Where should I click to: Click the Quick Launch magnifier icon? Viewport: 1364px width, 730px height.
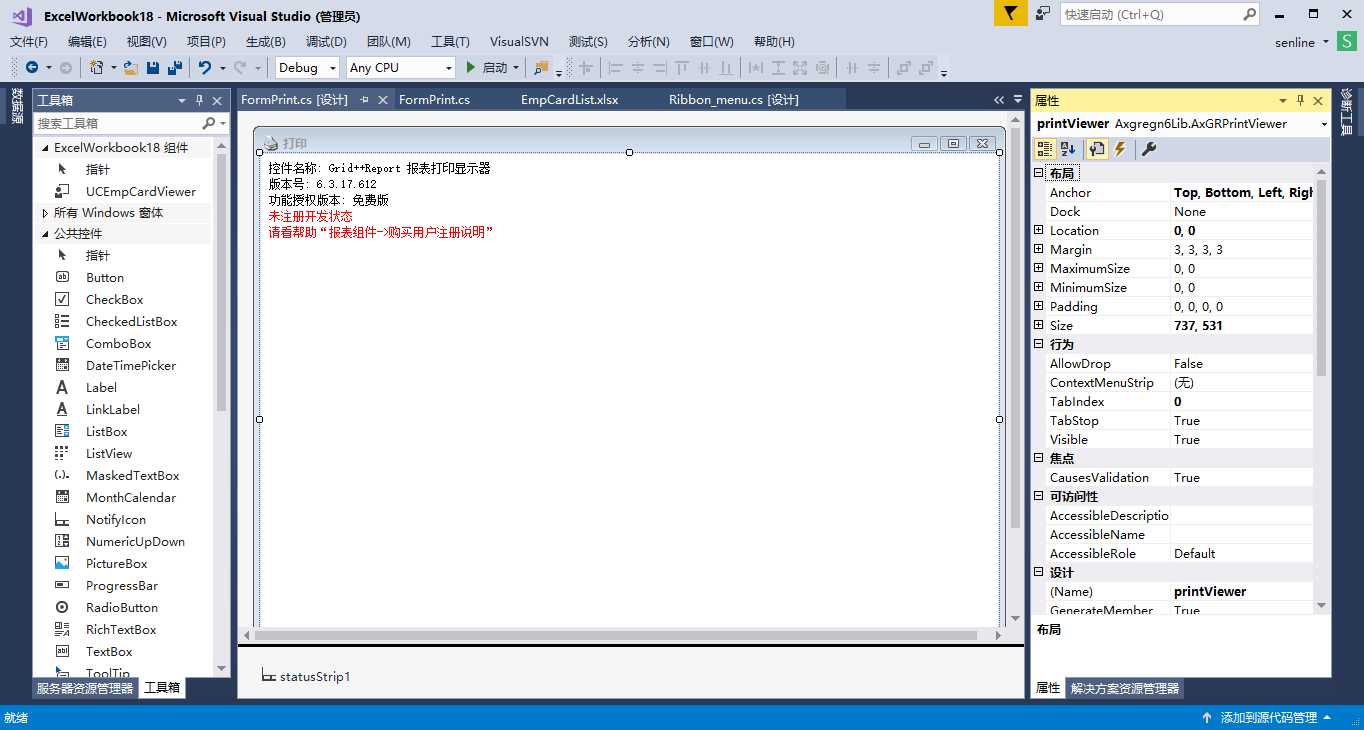tap(1250, 14)
